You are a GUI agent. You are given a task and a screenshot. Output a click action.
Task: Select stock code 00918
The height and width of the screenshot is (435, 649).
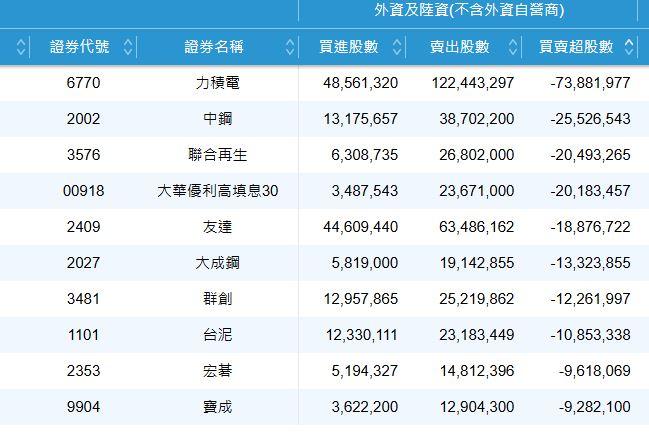(x=84, y=191)
